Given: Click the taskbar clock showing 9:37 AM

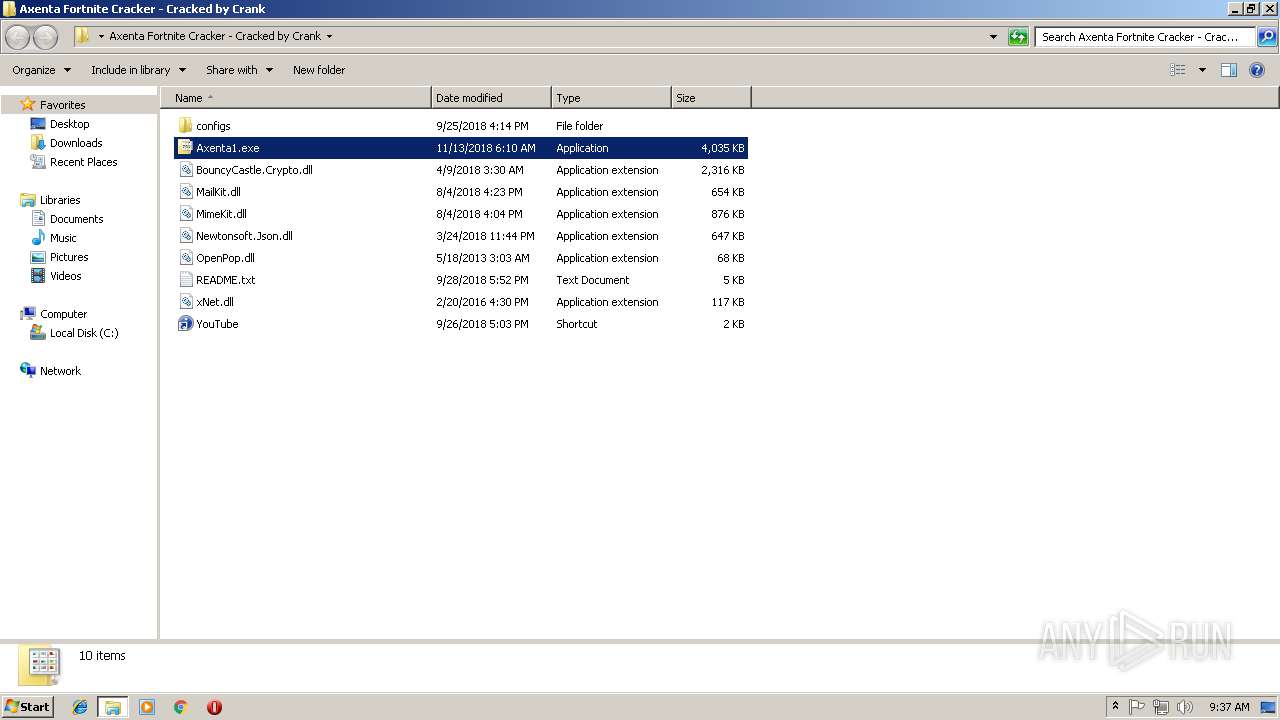Looking at the screenshot, I should point(1229,707).
